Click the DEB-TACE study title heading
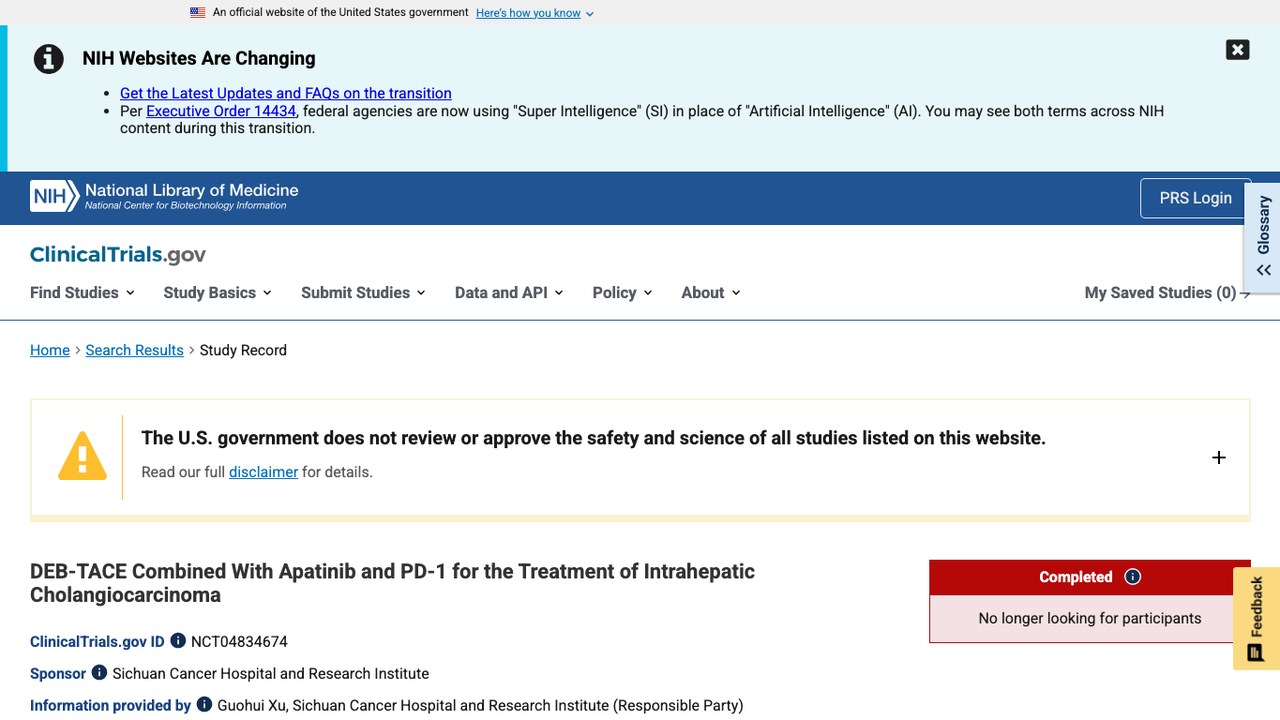This screenshot has height=720, width=1280. 392,583
